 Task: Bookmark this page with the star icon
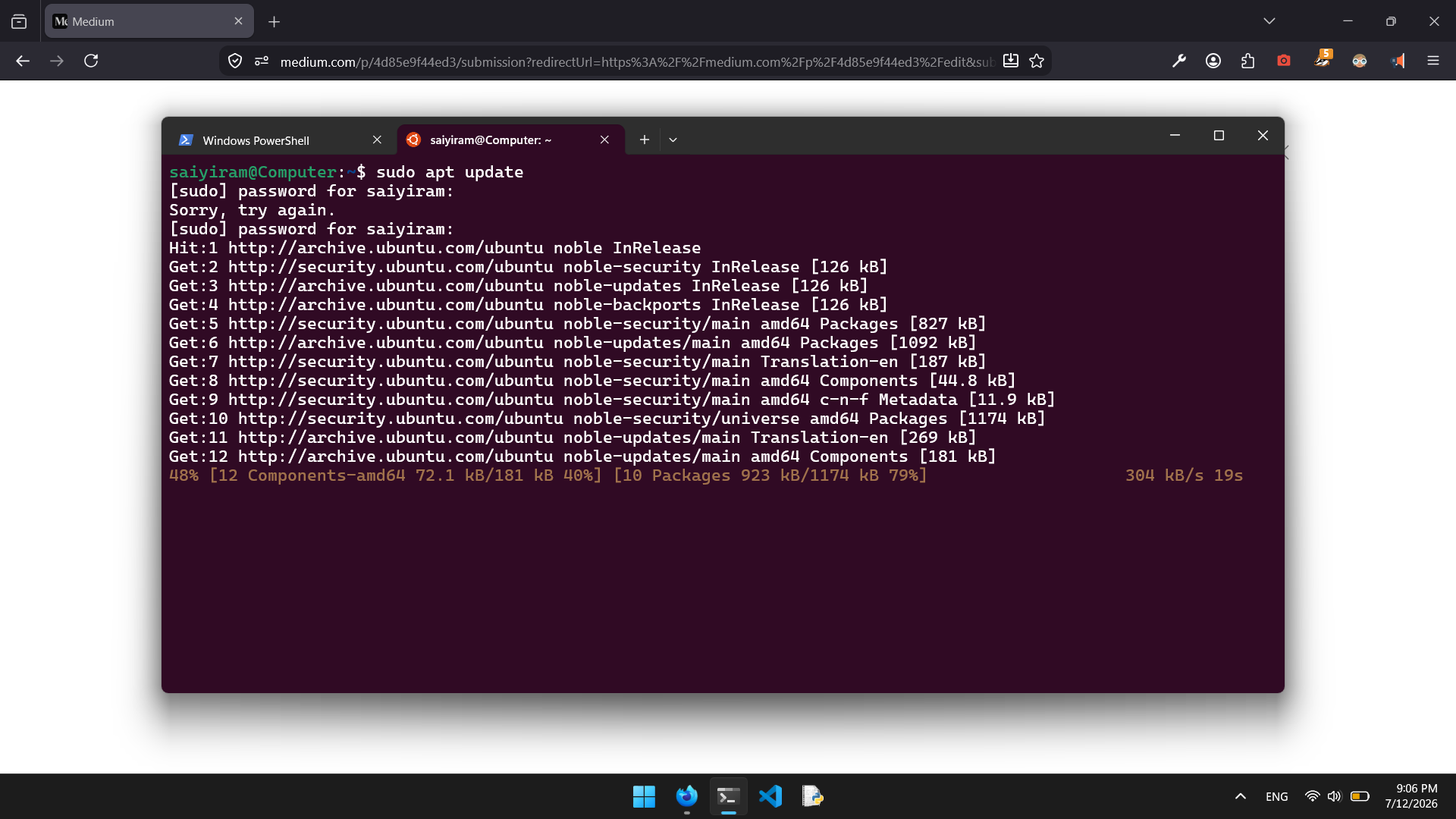(x=1037, y=61)
